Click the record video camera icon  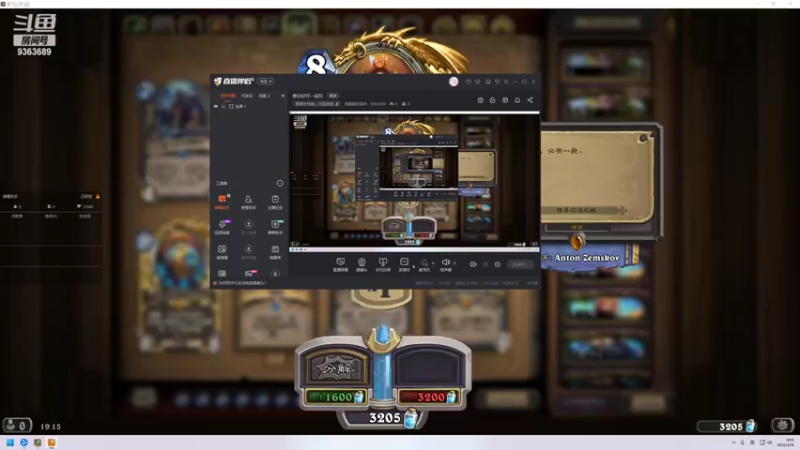pyautogui.click(x=473, y=264)
